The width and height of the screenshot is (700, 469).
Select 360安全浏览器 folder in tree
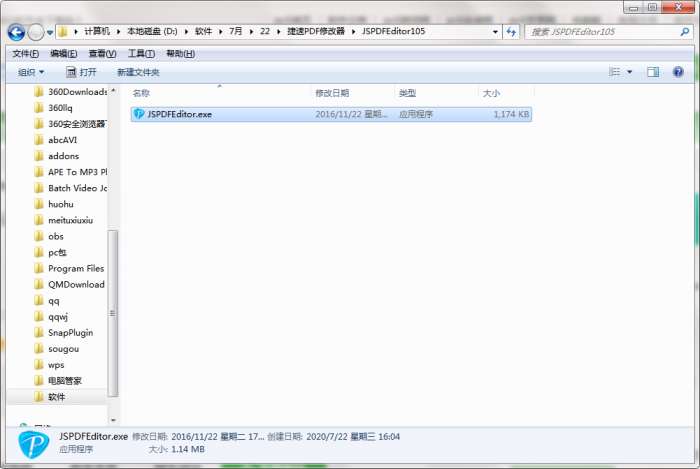(x=70, y=124)
